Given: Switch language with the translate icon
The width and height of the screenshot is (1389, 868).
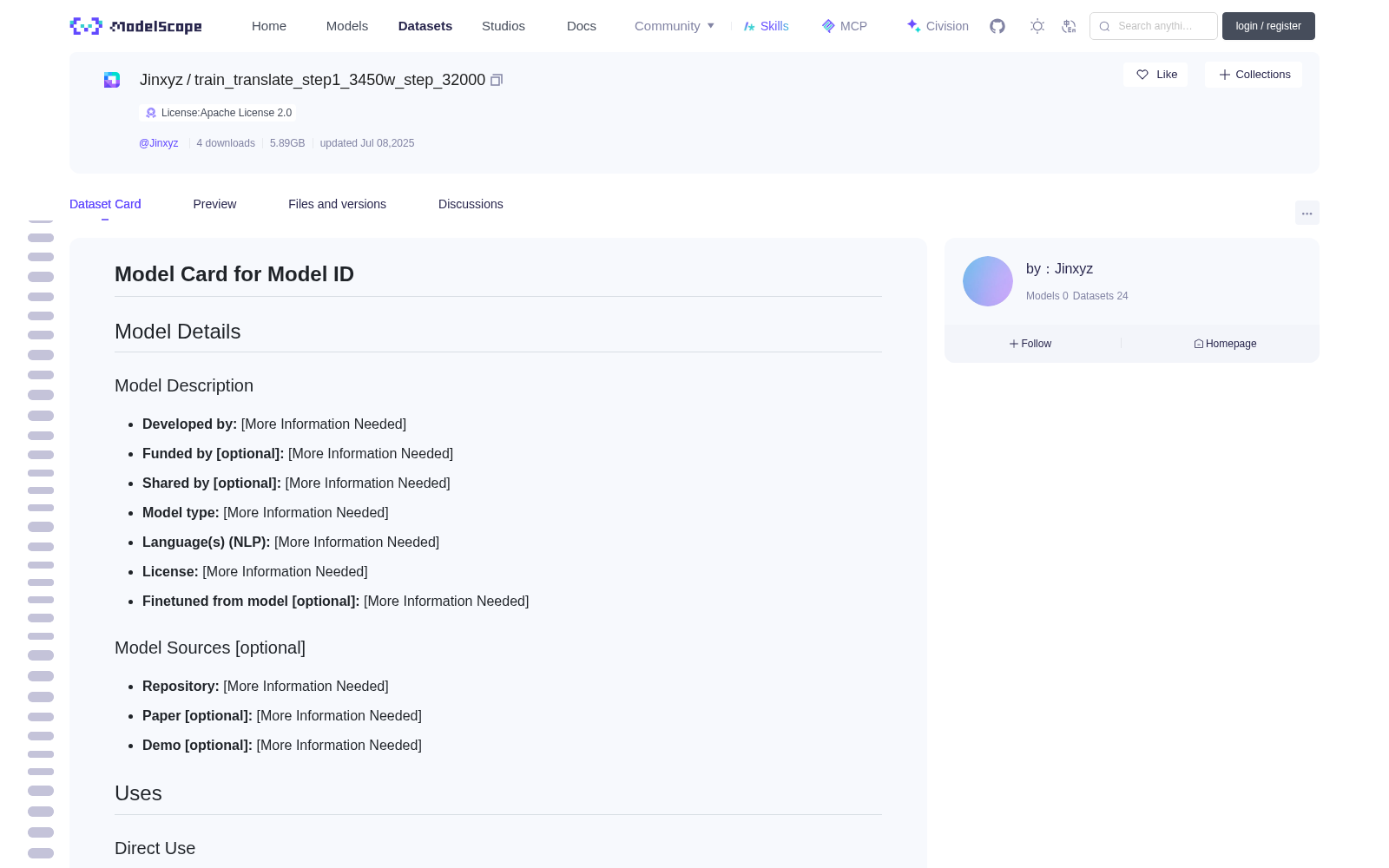Looking at the screenshot, I should (x=1070, y=26).
